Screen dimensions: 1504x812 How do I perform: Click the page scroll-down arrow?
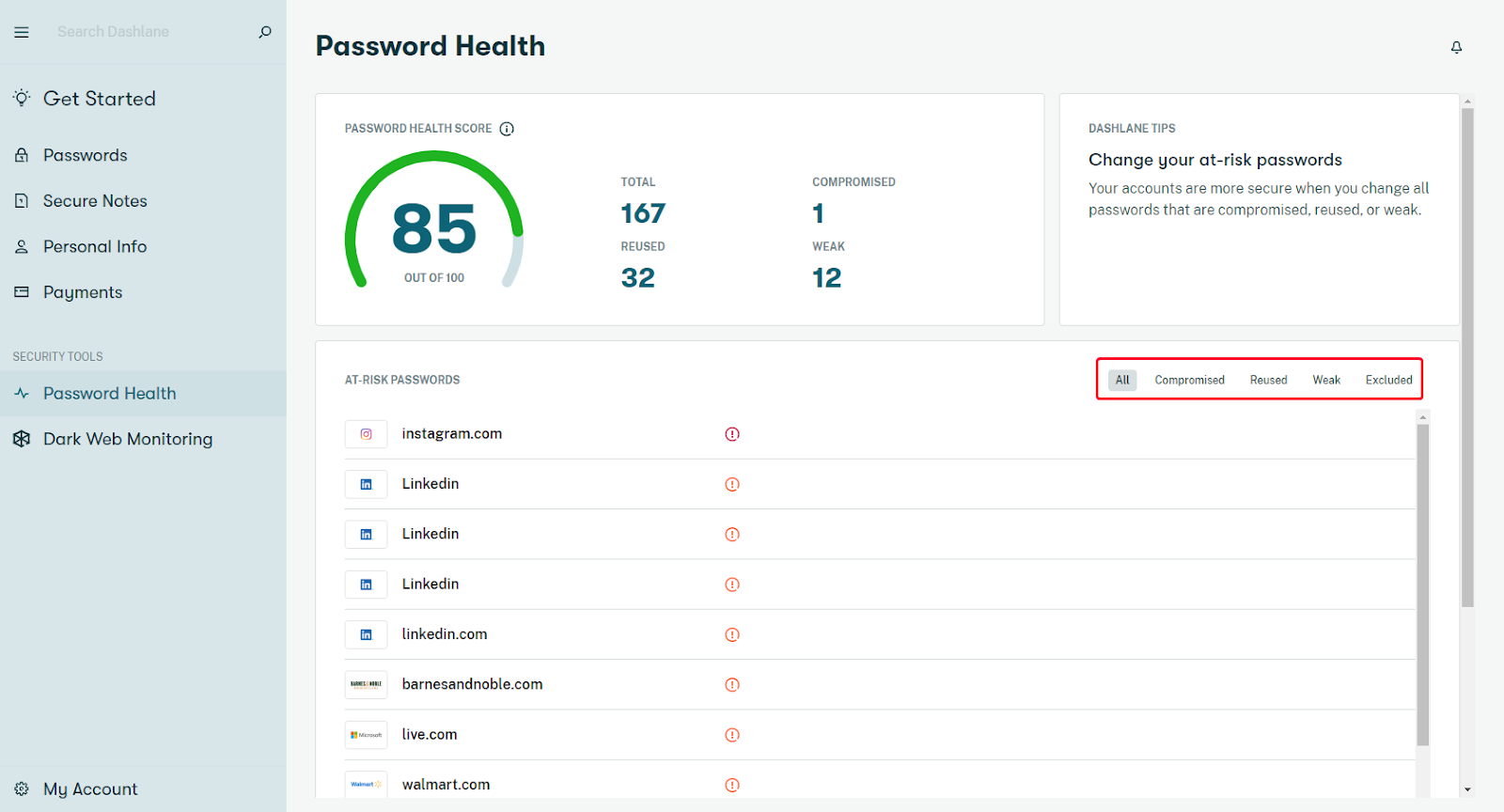(x=1467, y=790)
